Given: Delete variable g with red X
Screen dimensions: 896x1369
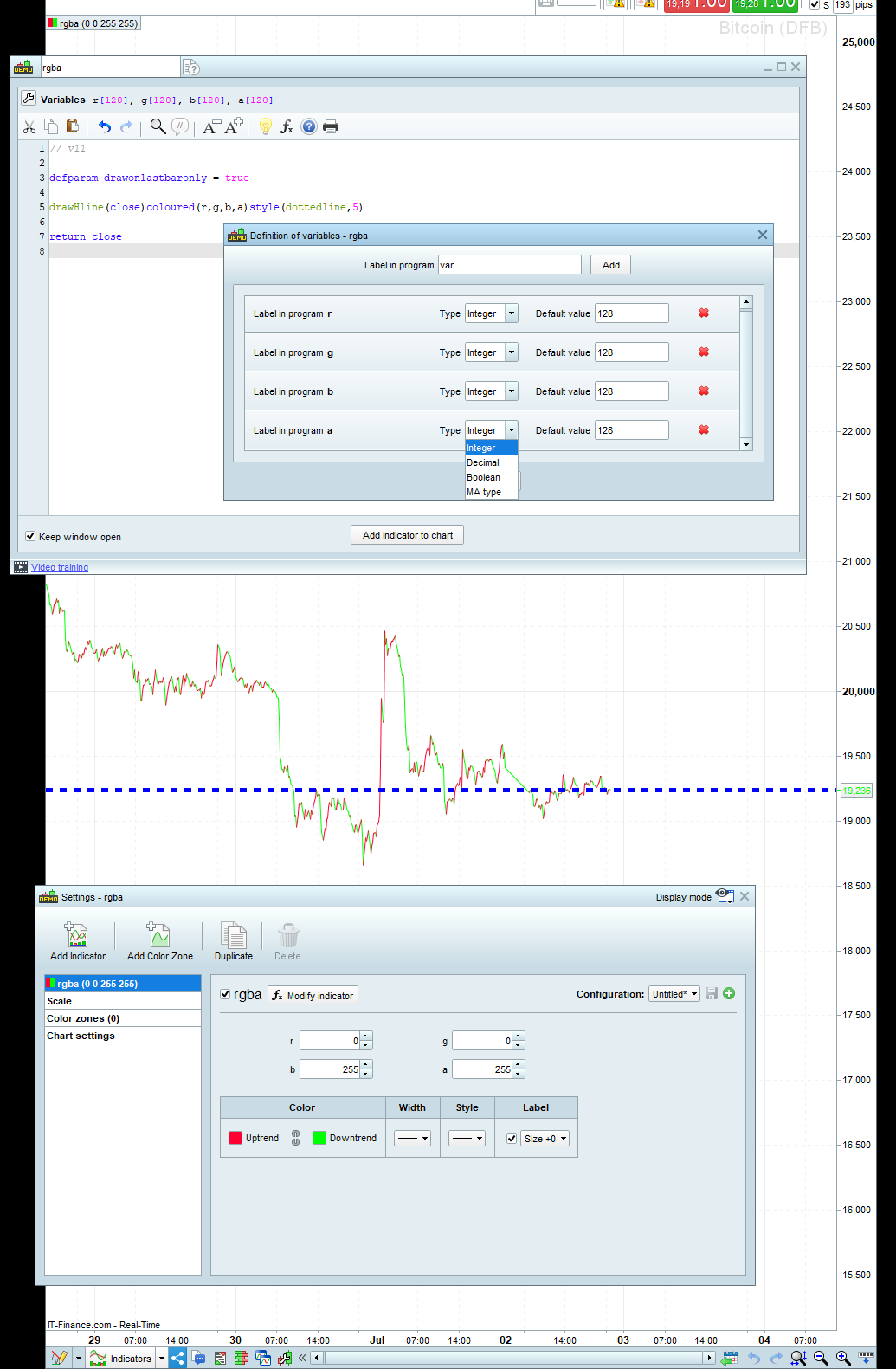Looking at the screenshot, I should point(704,352).
